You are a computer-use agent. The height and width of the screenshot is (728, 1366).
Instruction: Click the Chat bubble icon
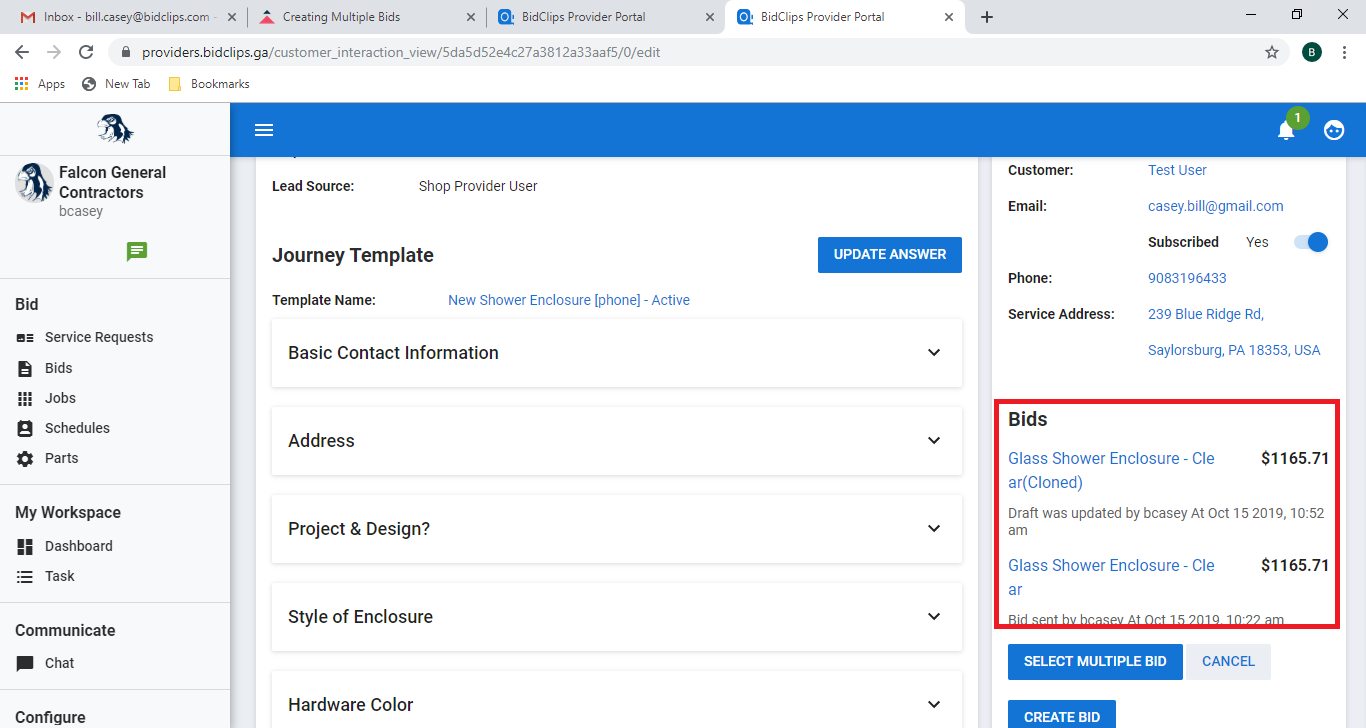click(25, 663)
